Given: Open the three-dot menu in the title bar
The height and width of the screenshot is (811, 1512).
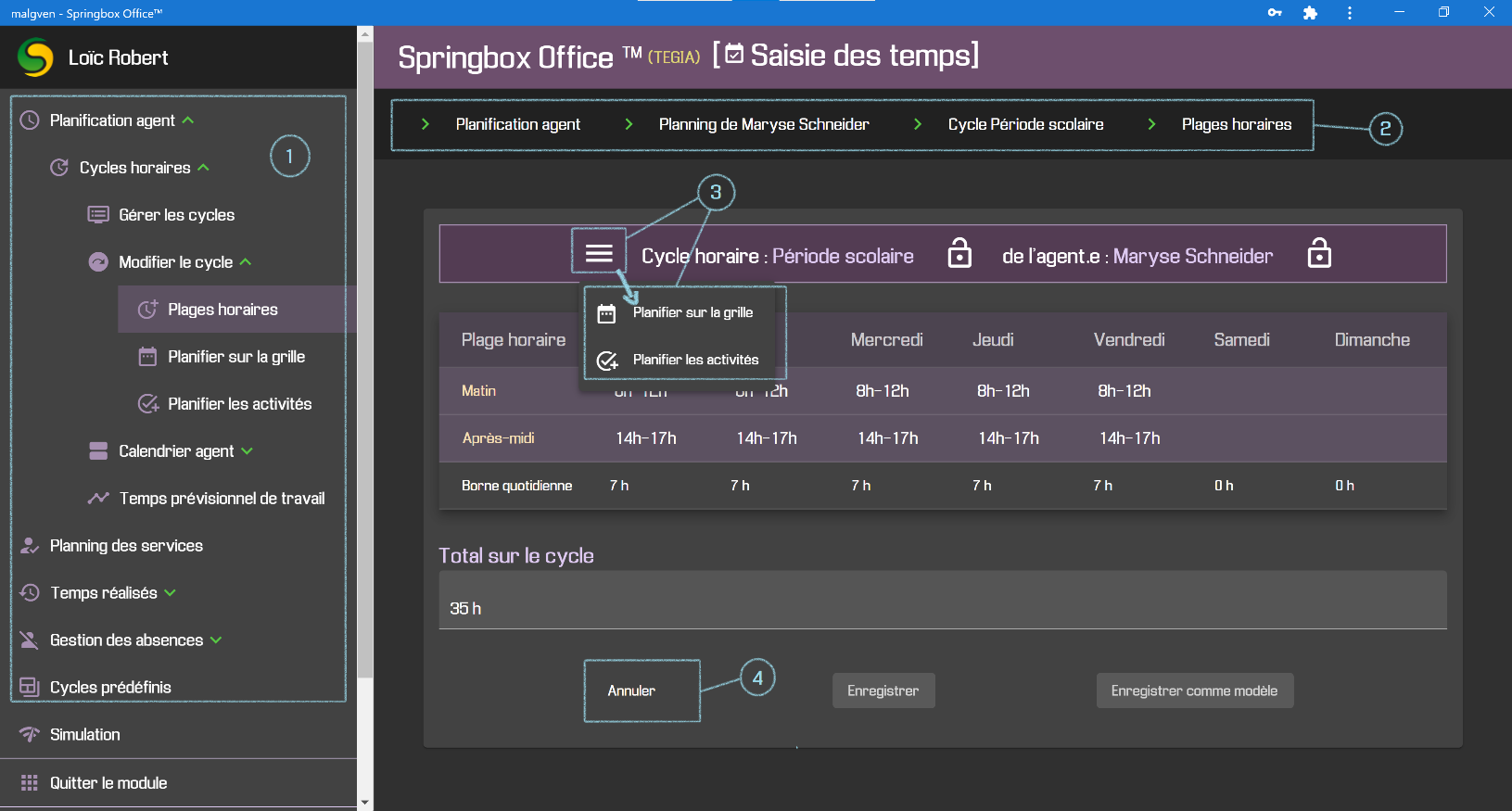Looking at the screenshot, I should pos(1349,13).
